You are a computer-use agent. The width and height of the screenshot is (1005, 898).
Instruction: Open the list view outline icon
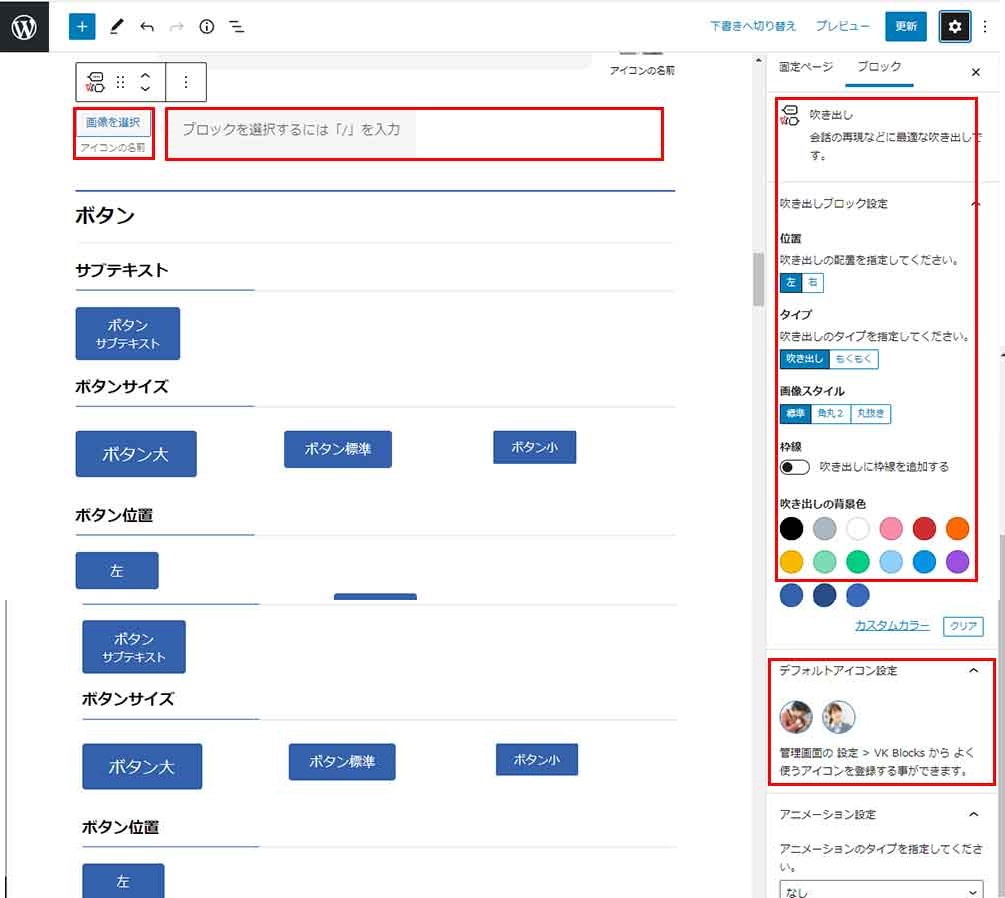tap(237, 27)
